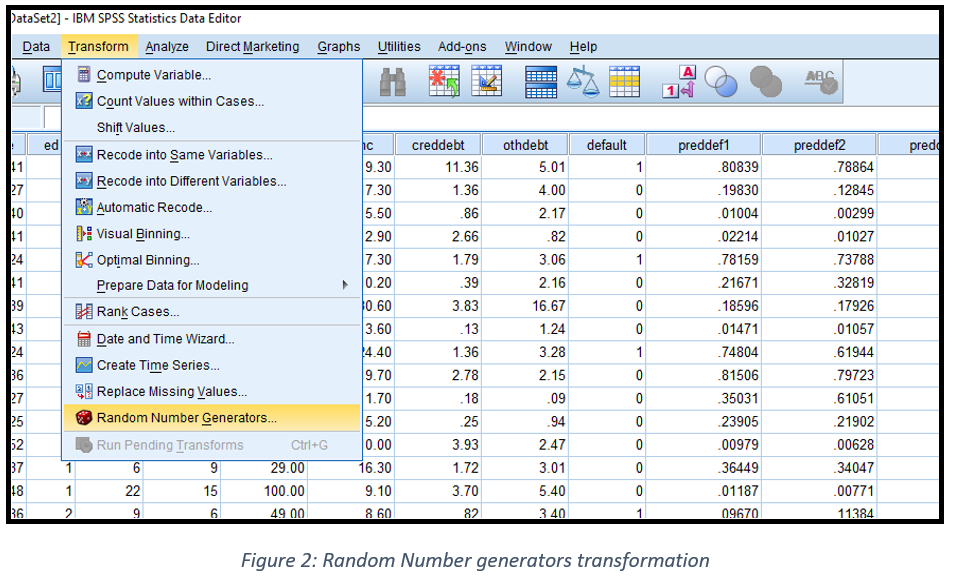This screenshot has width=953, height=576.
Task: Click the Spell Check ABC icon
Action: click(821, 82)
